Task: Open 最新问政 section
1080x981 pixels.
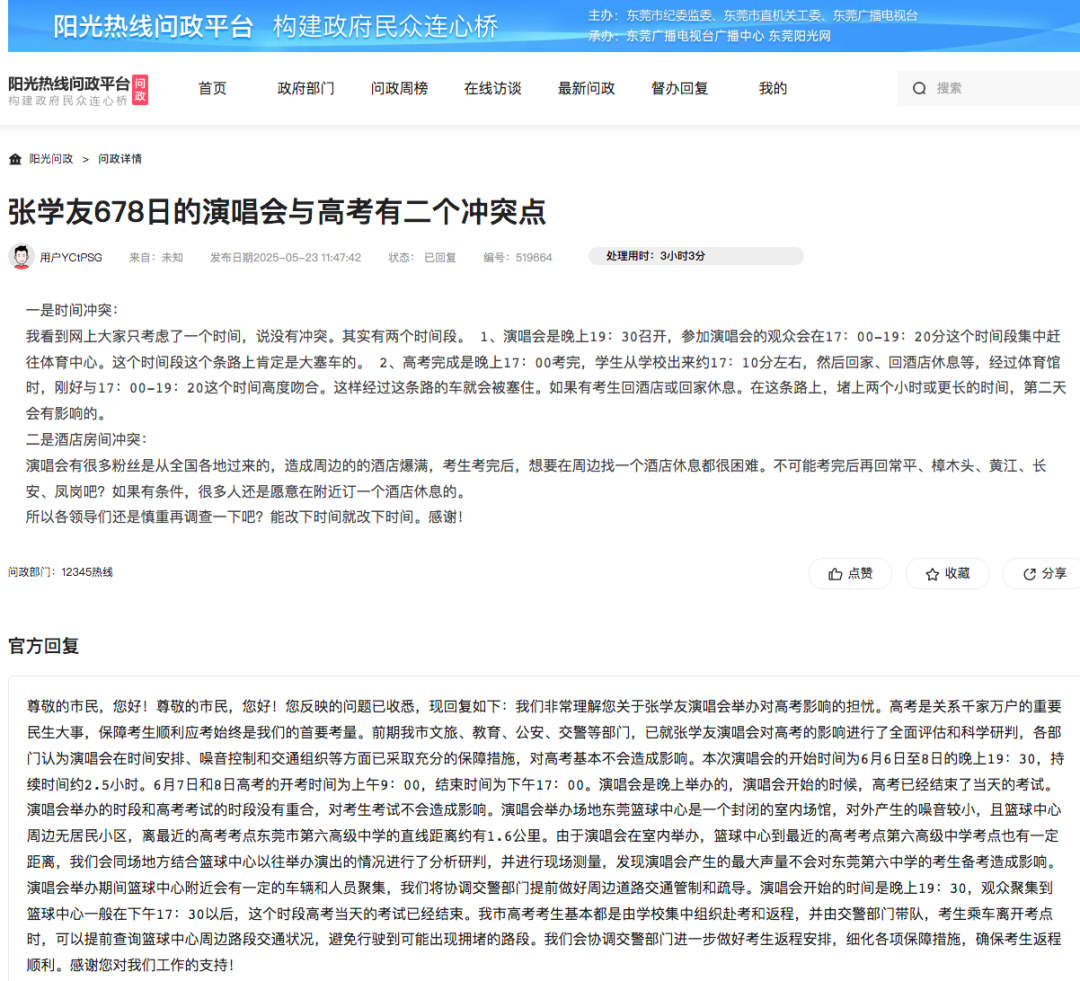Action: 586,88
